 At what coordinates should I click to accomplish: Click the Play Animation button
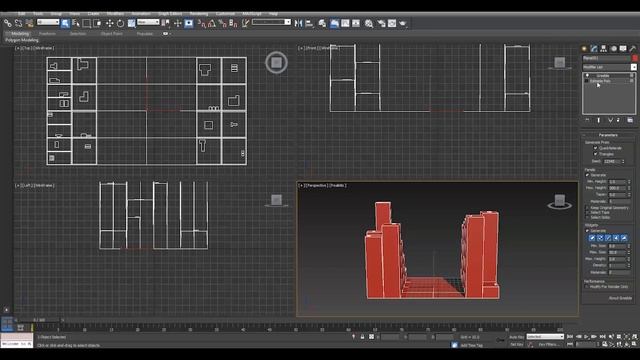coord(586,337)
